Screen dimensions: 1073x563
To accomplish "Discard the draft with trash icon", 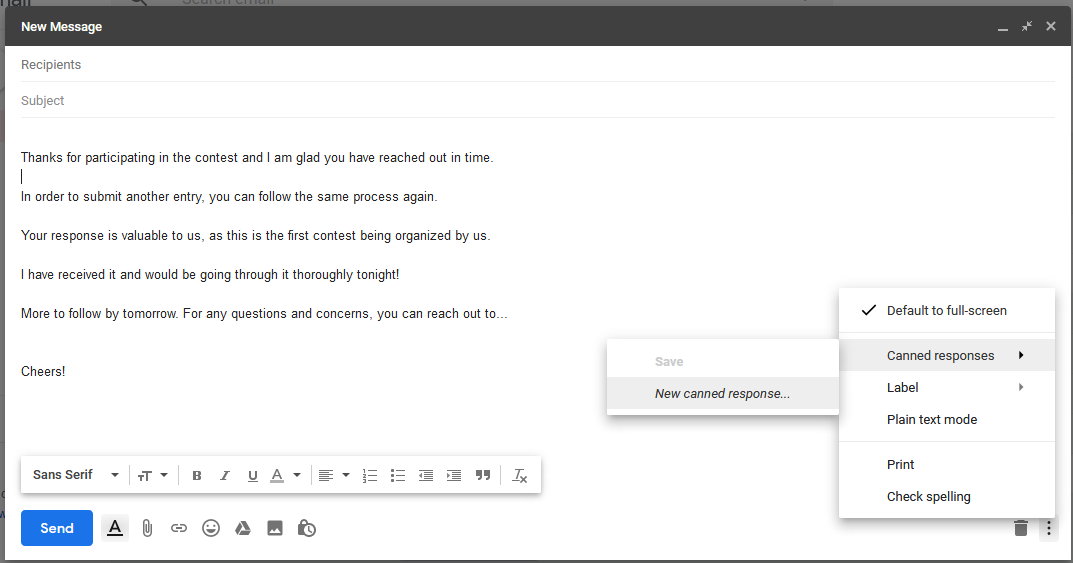I will 1020,527.
